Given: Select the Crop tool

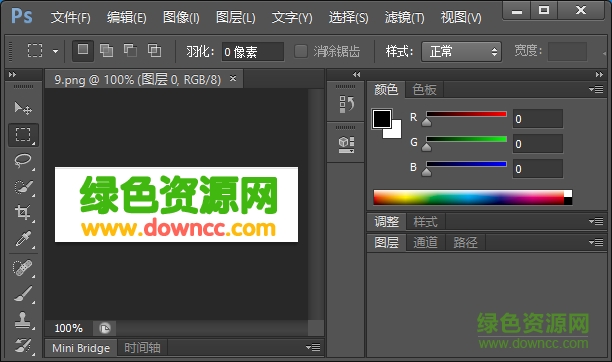Looking at the screenshot, I should click(23, 213).
